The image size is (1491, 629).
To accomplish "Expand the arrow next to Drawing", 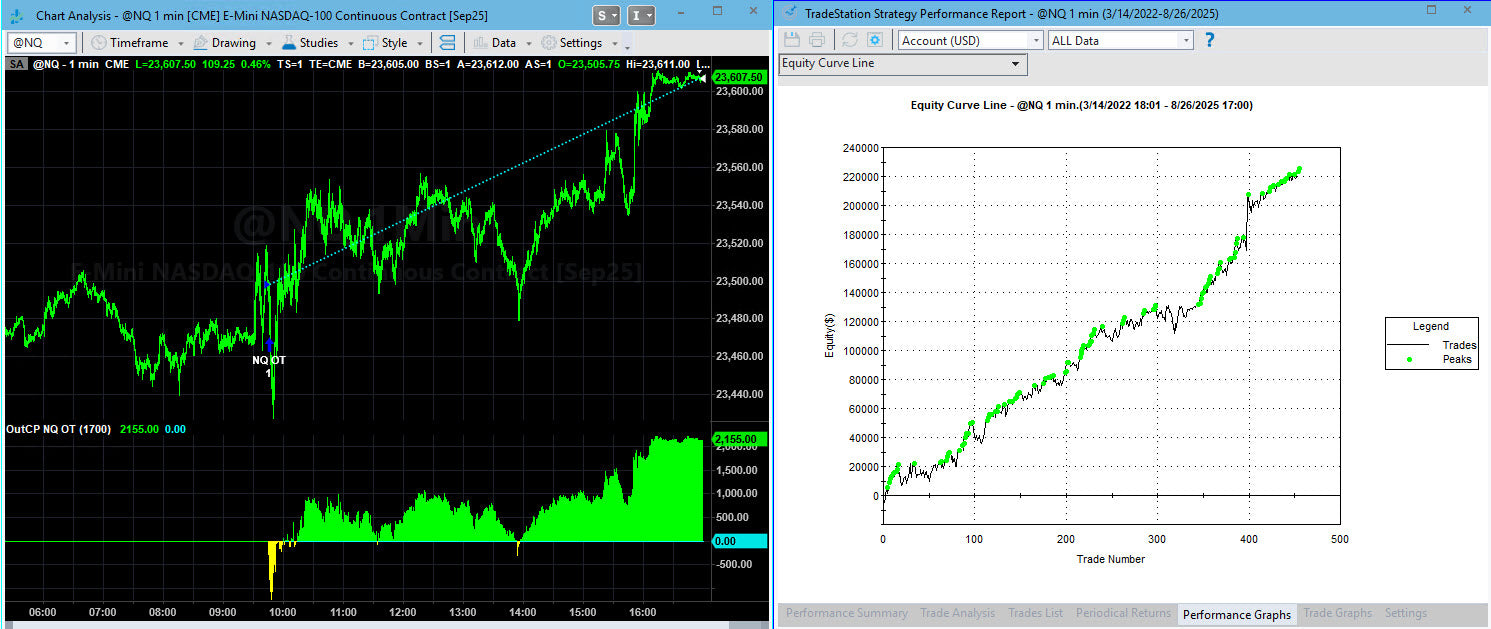I will 269,44.
